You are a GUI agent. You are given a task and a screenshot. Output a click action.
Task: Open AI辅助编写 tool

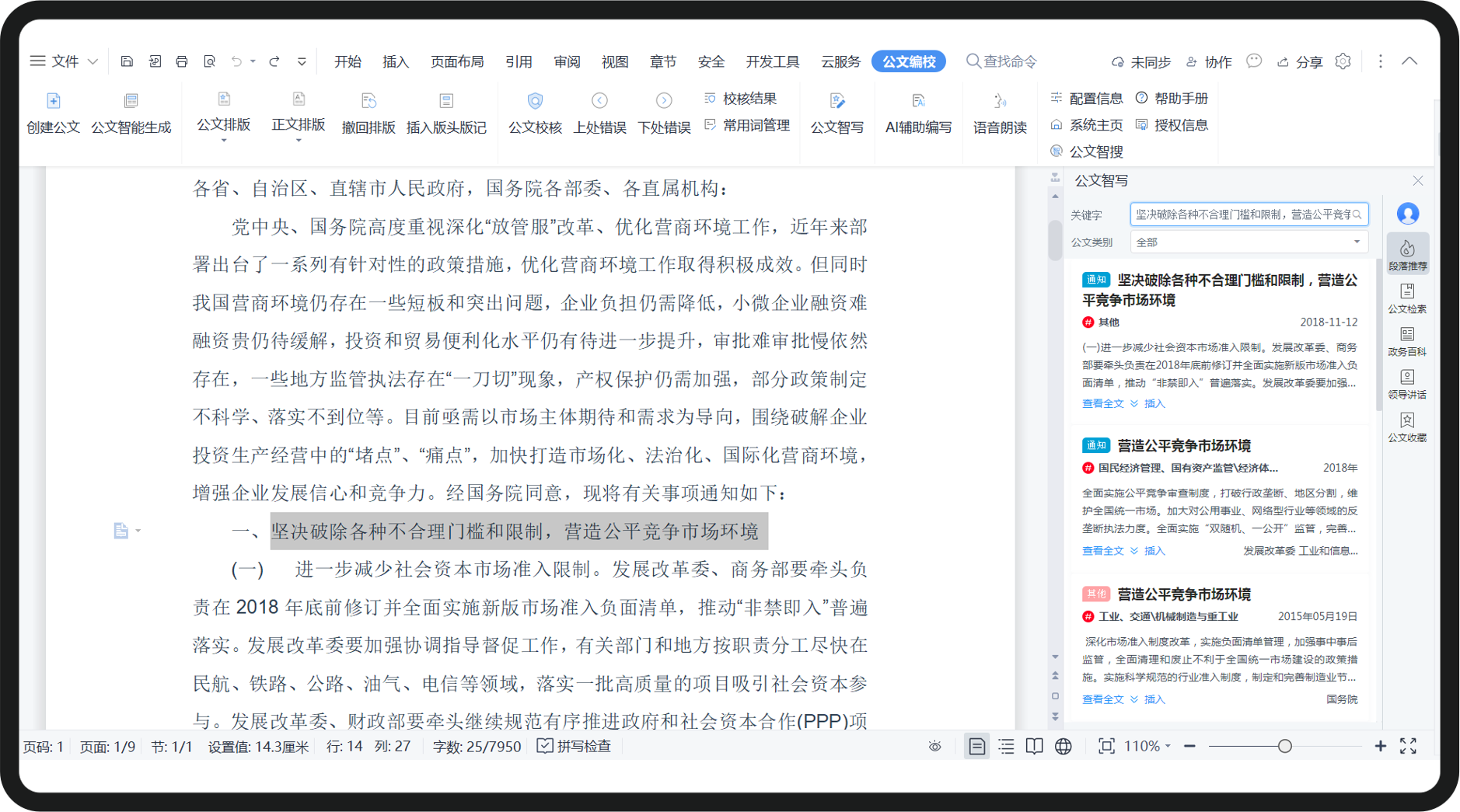[918, 113]
